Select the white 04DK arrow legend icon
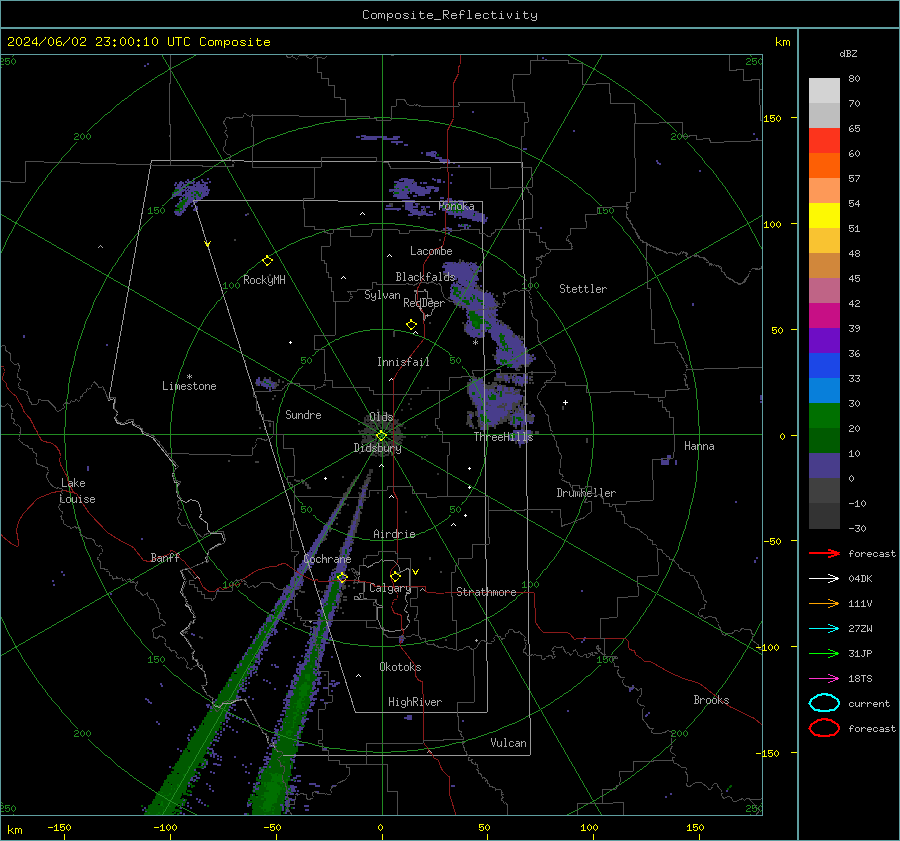The height and width of the screenshot is (841, 900). coord(824,579)
